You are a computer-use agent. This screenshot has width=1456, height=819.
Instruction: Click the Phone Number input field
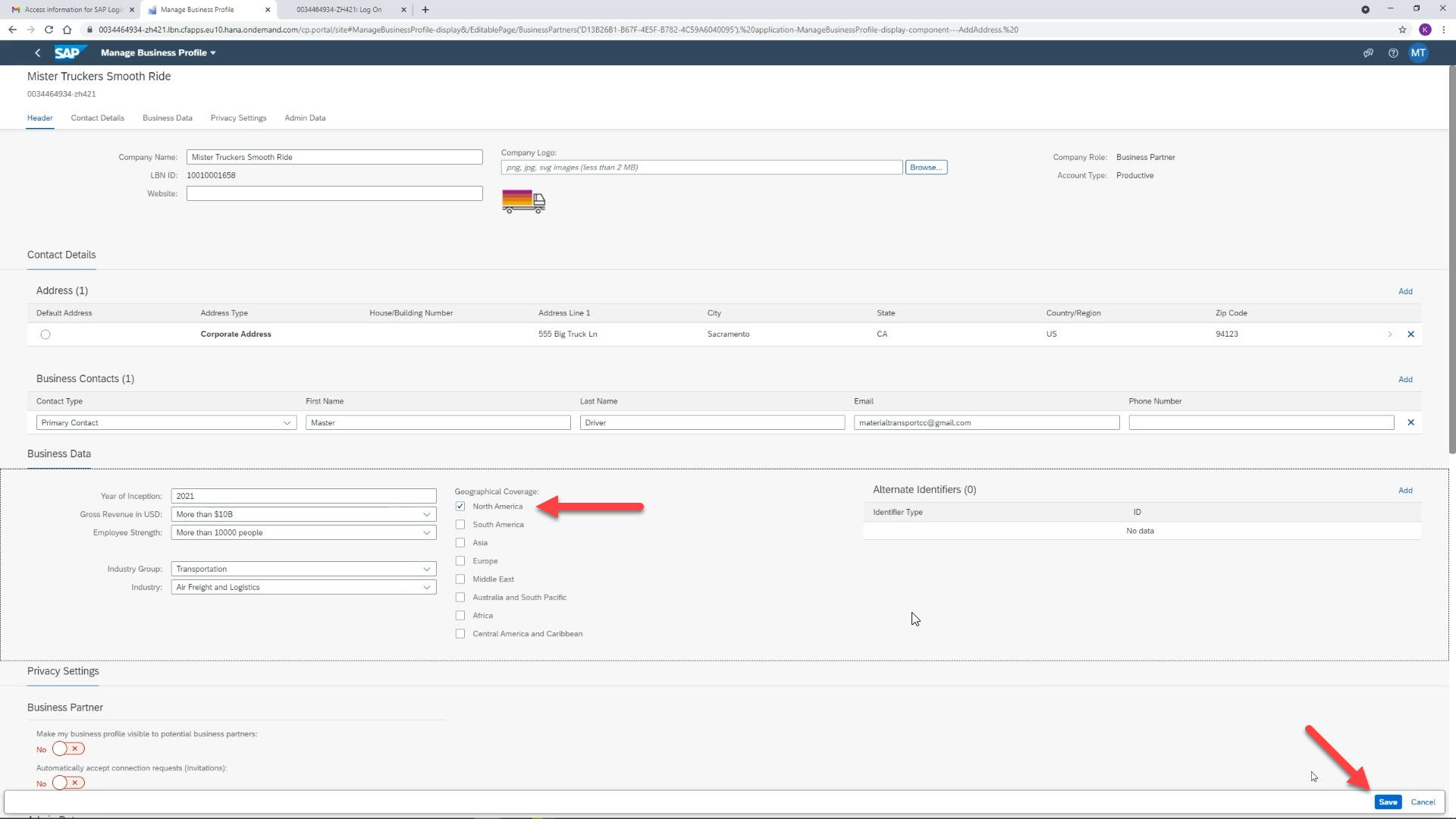(1261, 423)
